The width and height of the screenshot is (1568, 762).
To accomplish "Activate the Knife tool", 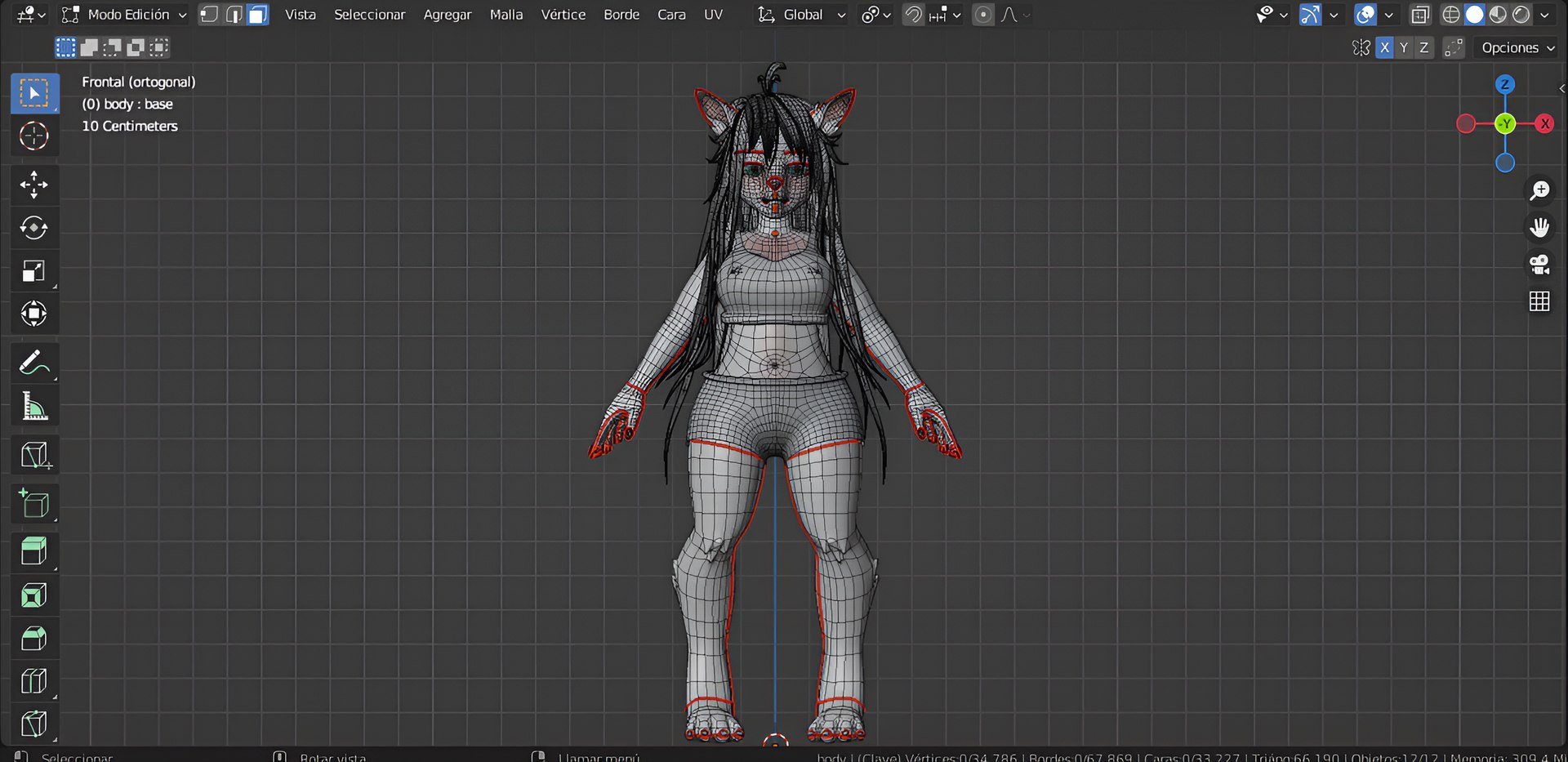I will [x=34, y=724].
